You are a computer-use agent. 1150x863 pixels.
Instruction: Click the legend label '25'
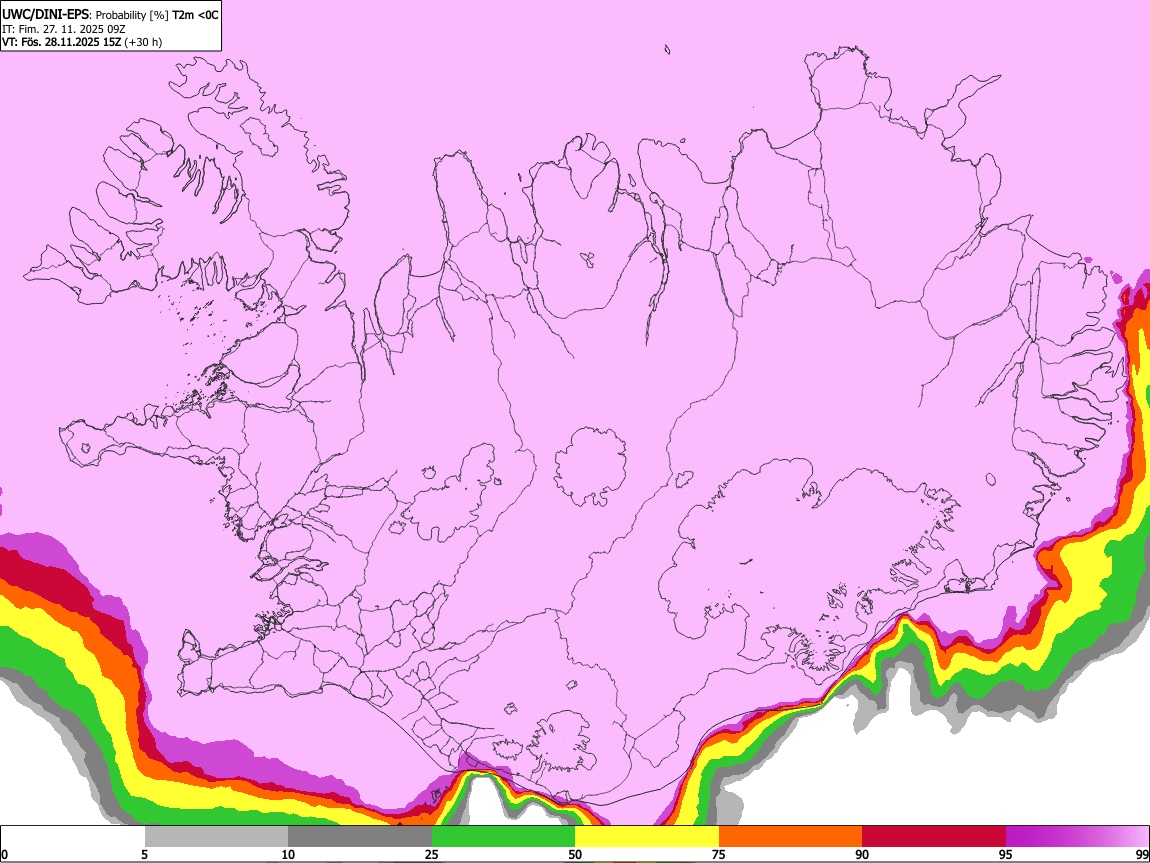coord(432,855)
